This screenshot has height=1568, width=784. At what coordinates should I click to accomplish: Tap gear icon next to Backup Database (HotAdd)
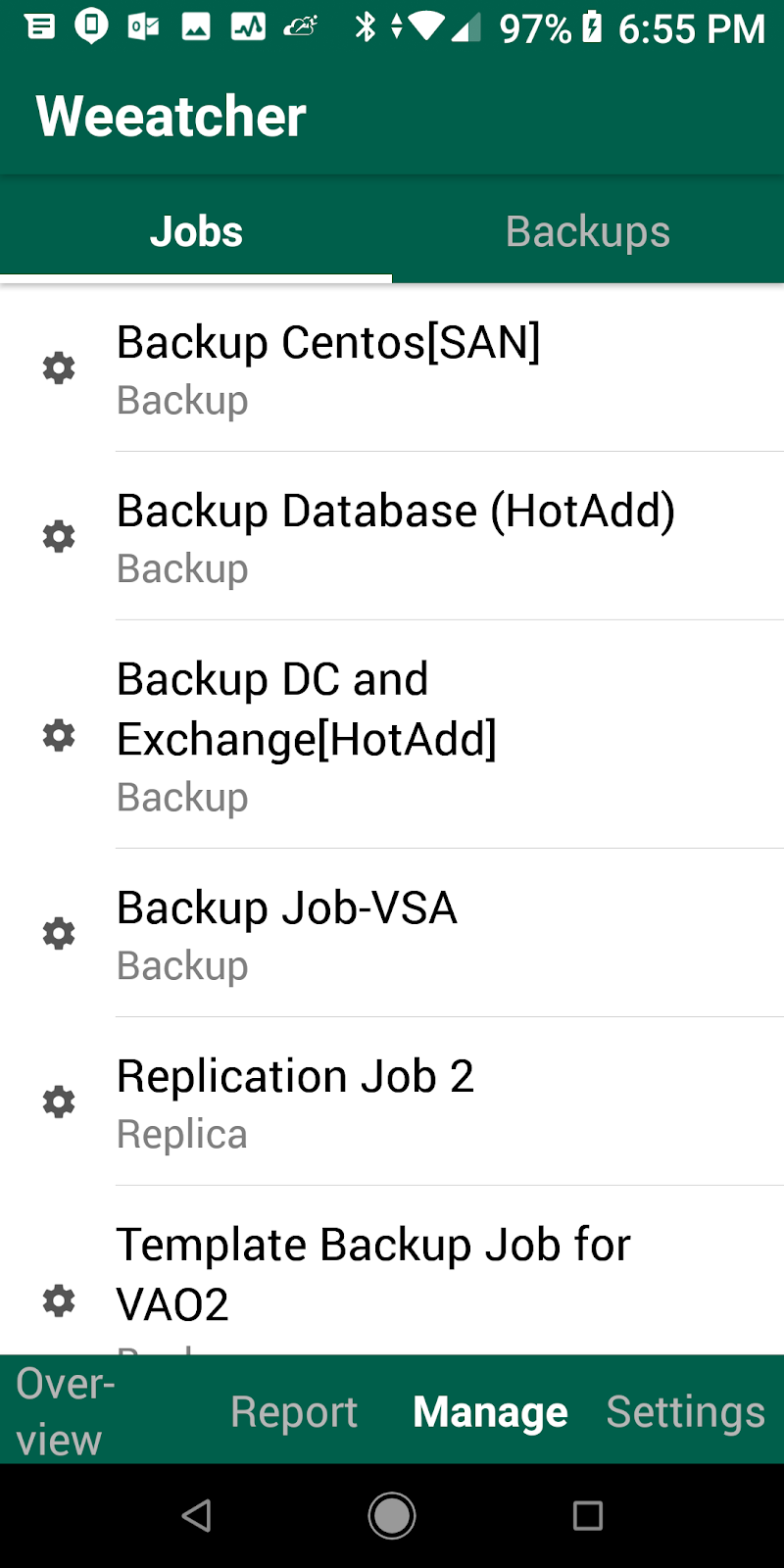pyautogui.click(x=59, y=537)
